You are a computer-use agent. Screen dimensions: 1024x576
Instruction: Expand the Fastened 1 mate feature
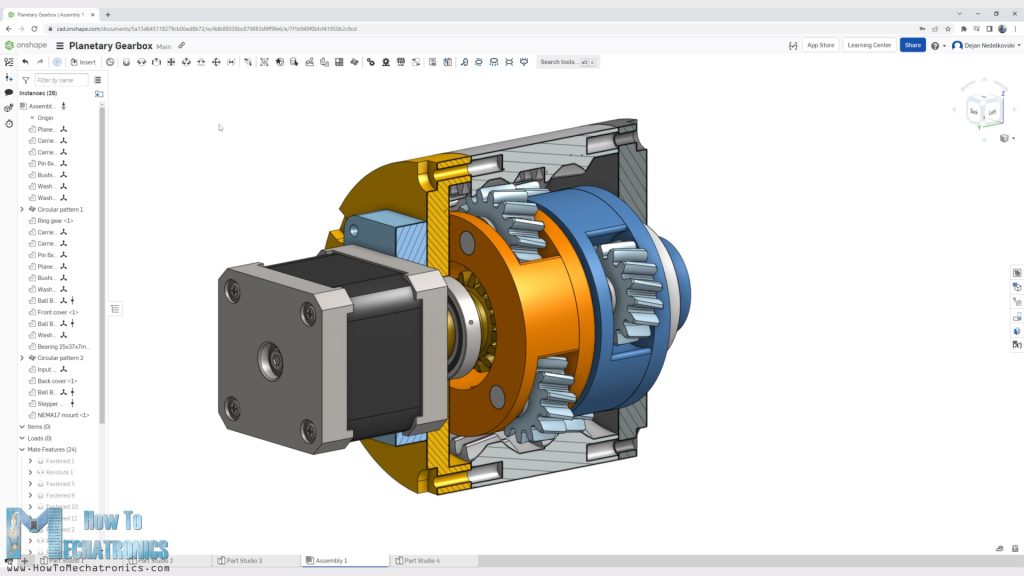[30, 461]
